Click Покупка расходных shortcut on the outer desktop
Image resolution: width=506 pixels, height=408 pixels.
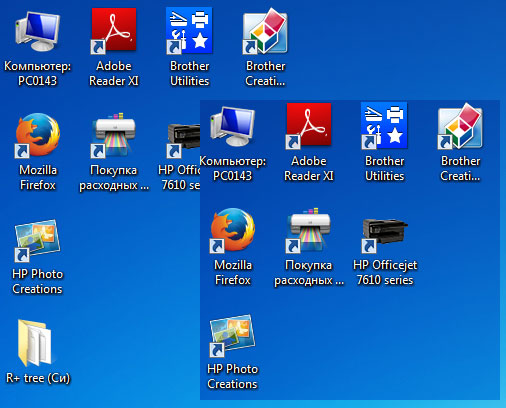(x=114, y=135)
